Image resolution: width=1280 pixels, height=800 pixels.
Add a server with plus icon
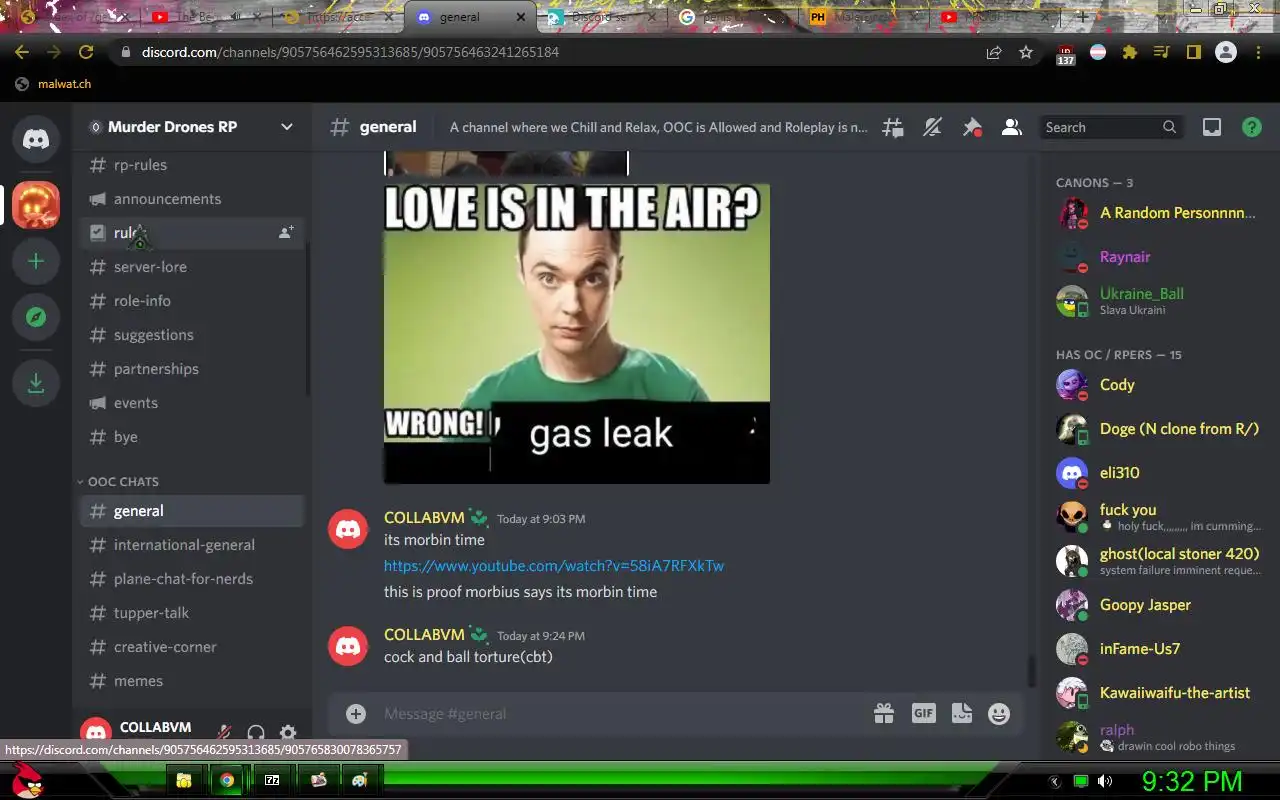36,261
